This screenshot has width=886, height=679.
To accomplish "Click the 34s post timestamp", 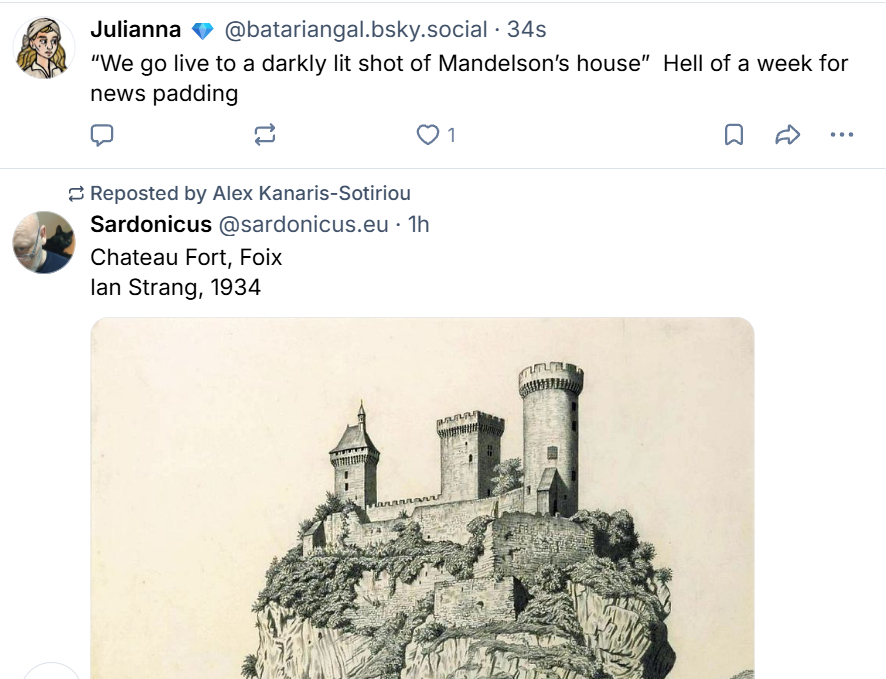I will click(x=527, y=30).
